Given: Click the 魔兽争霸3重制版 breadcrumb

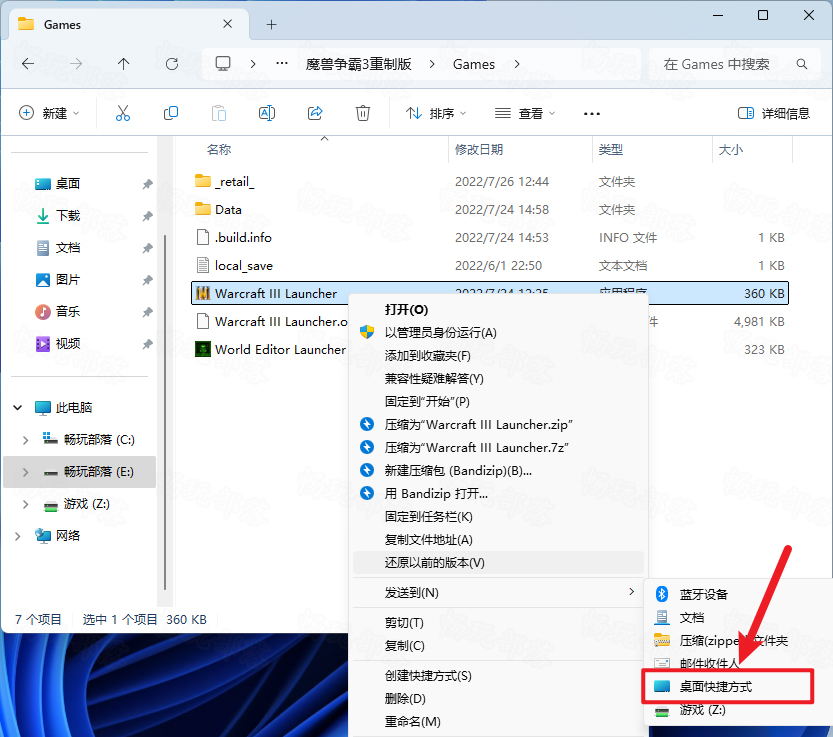Looking at the screenshot, I should [x=359, y=64].
